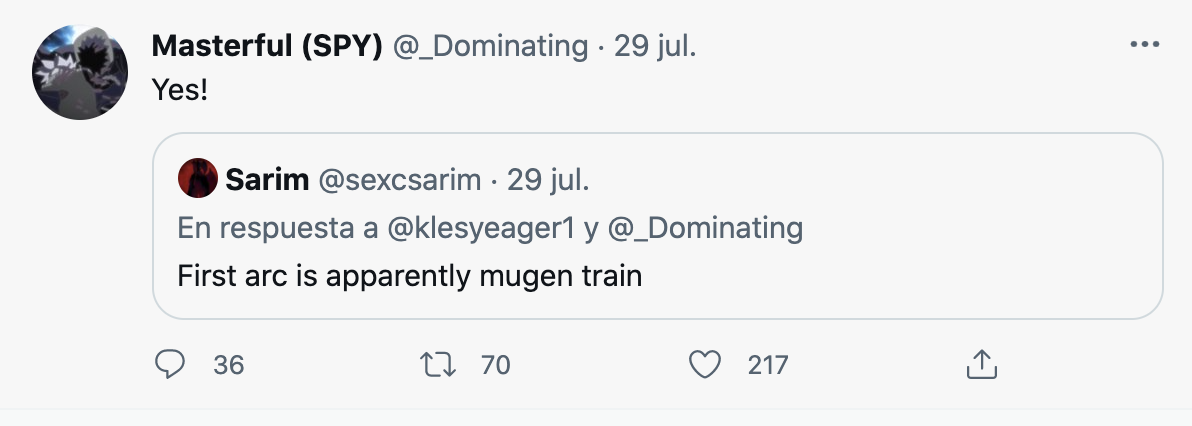The height and width of the screenshot is (426, 1192).
Task: Click the @_Dominating mention in the reply line
Action: click(705, 228)
